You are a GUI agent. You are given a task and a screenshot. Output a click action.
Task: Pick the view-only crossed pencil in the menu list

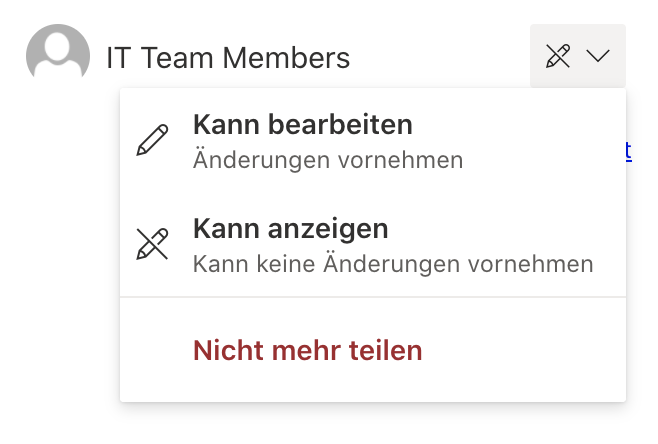152,245
